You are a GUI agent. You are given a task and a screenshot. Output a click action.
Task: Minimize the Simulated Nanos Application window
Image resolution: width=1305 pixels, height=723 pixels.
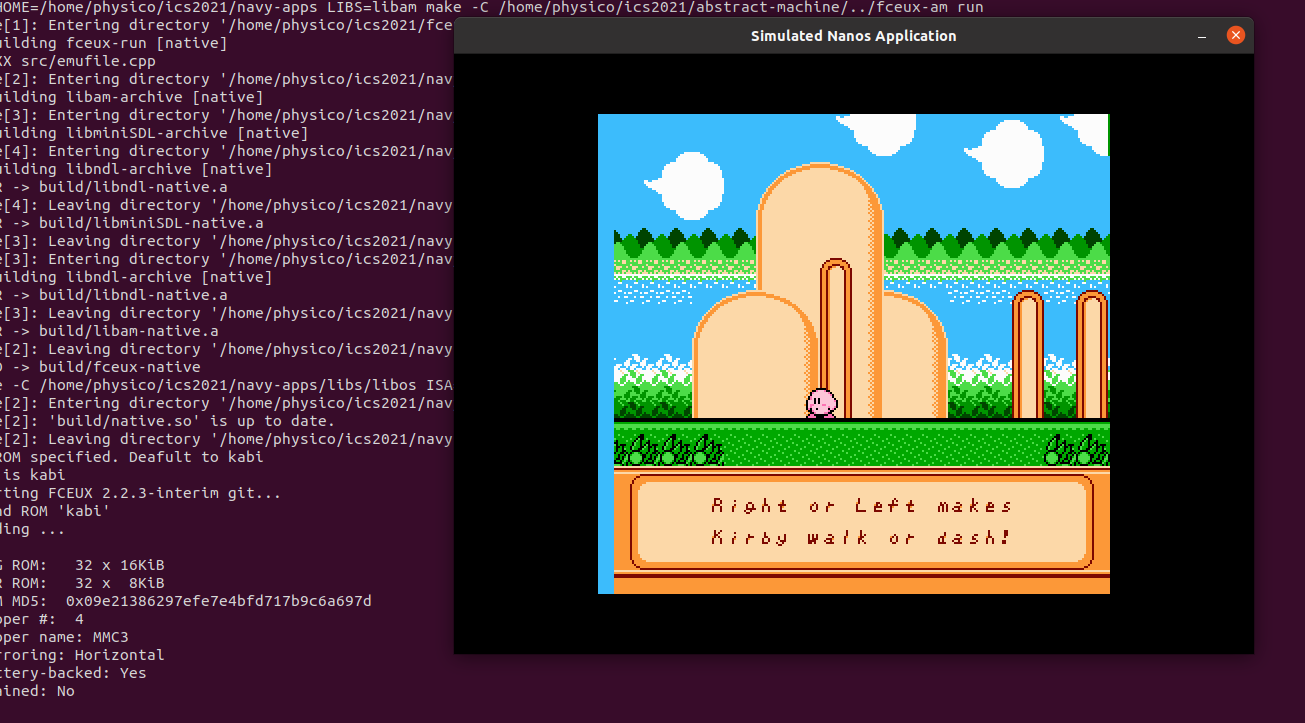click(x=1202, y=36)
